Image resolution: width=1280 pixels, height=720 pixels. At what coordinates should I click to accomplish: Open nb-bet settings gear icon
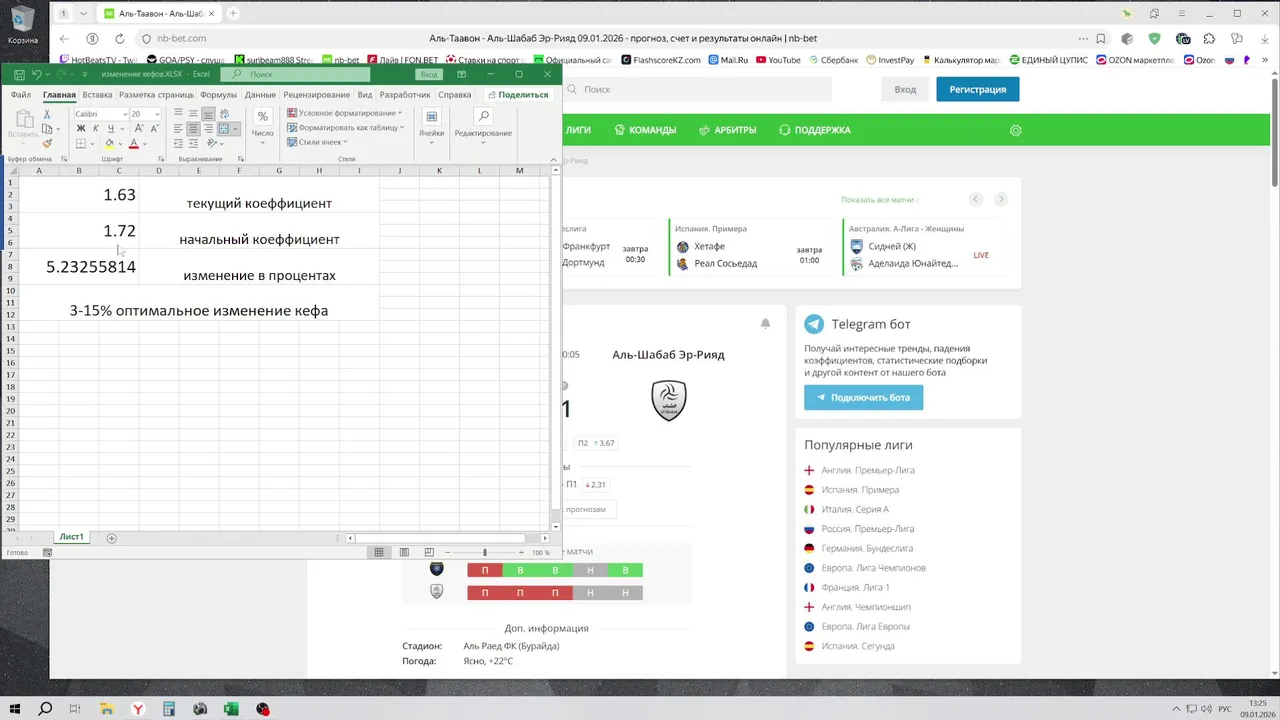[x=1016, y=130]
